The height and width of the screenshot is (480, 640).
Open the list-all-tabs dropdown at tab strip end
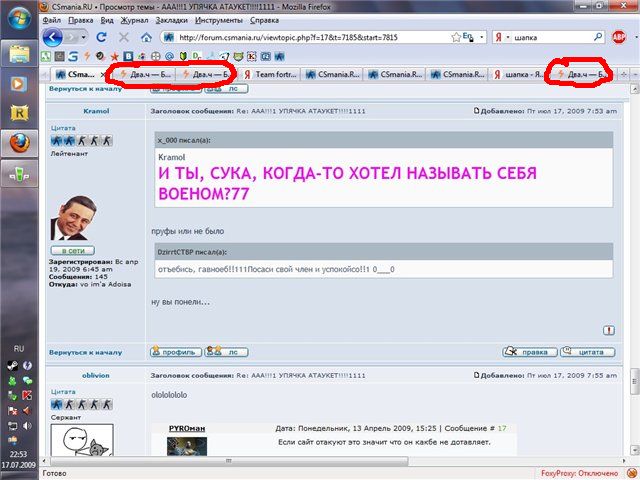click(x=635, y=75)
